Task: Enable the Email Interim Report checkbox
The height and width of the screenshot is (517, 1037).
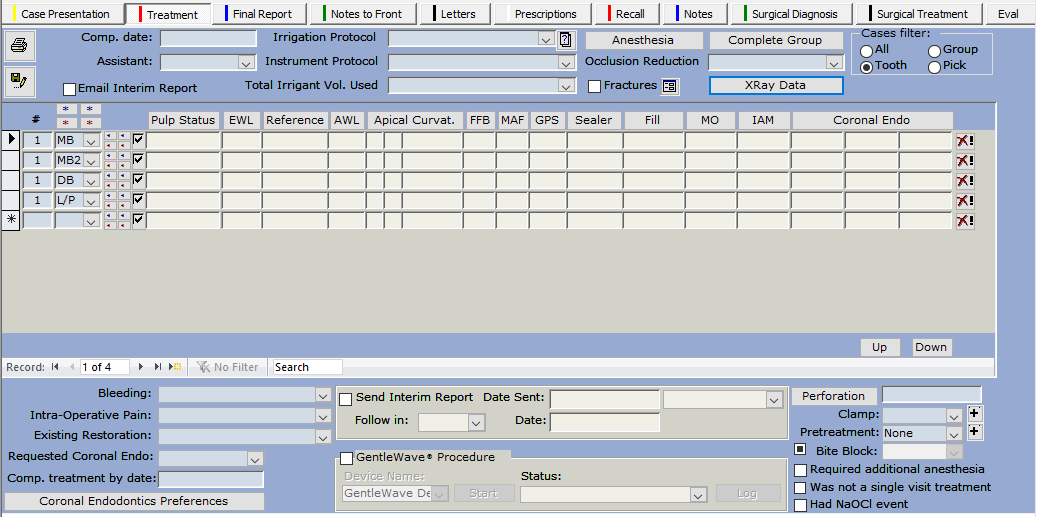Action: [x=70, y=89]
